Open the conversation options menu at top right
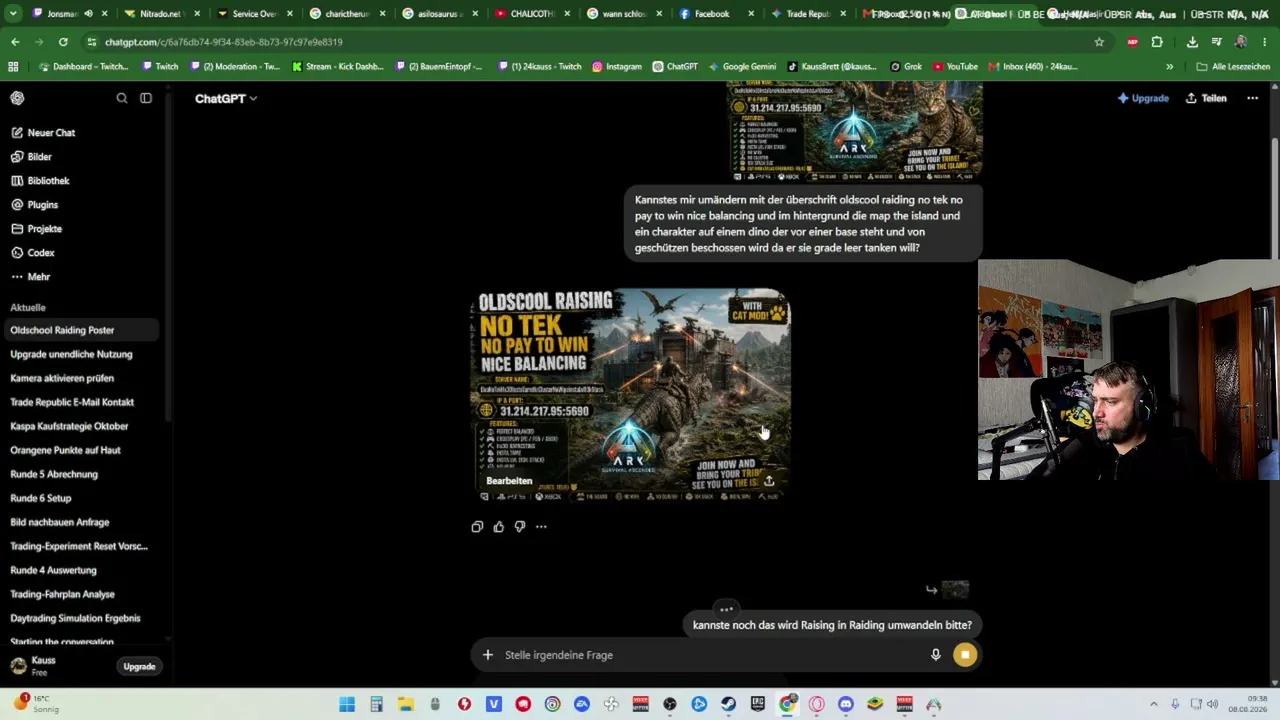This screenshot has height=720, width=1280. coord(1252,98)
